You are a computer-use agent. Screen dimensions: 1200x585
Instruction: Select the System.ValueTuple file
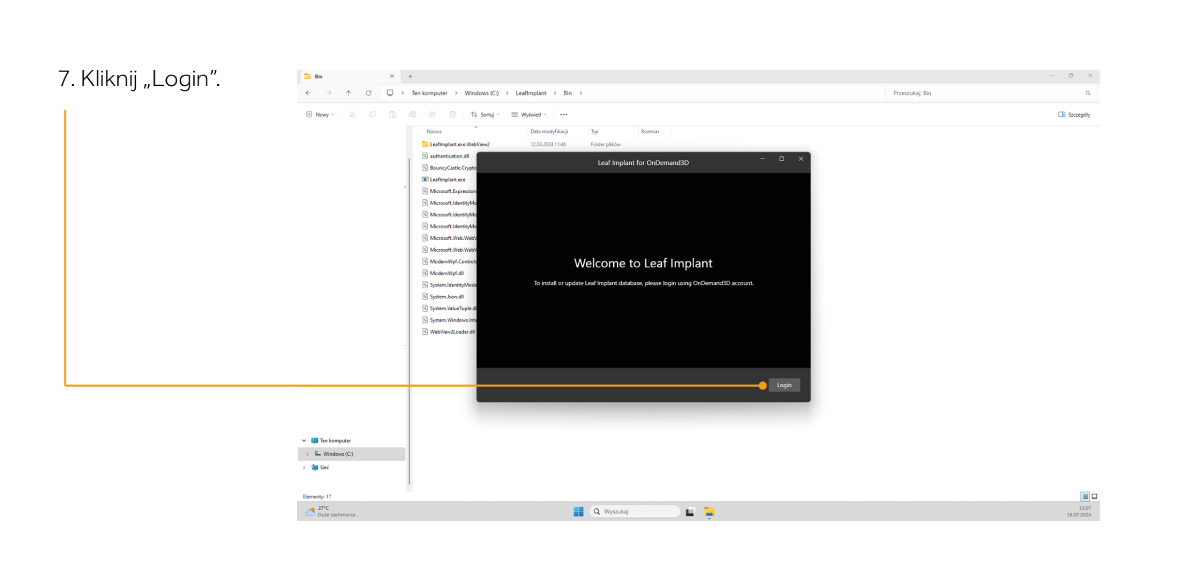(x=448, y=308)
